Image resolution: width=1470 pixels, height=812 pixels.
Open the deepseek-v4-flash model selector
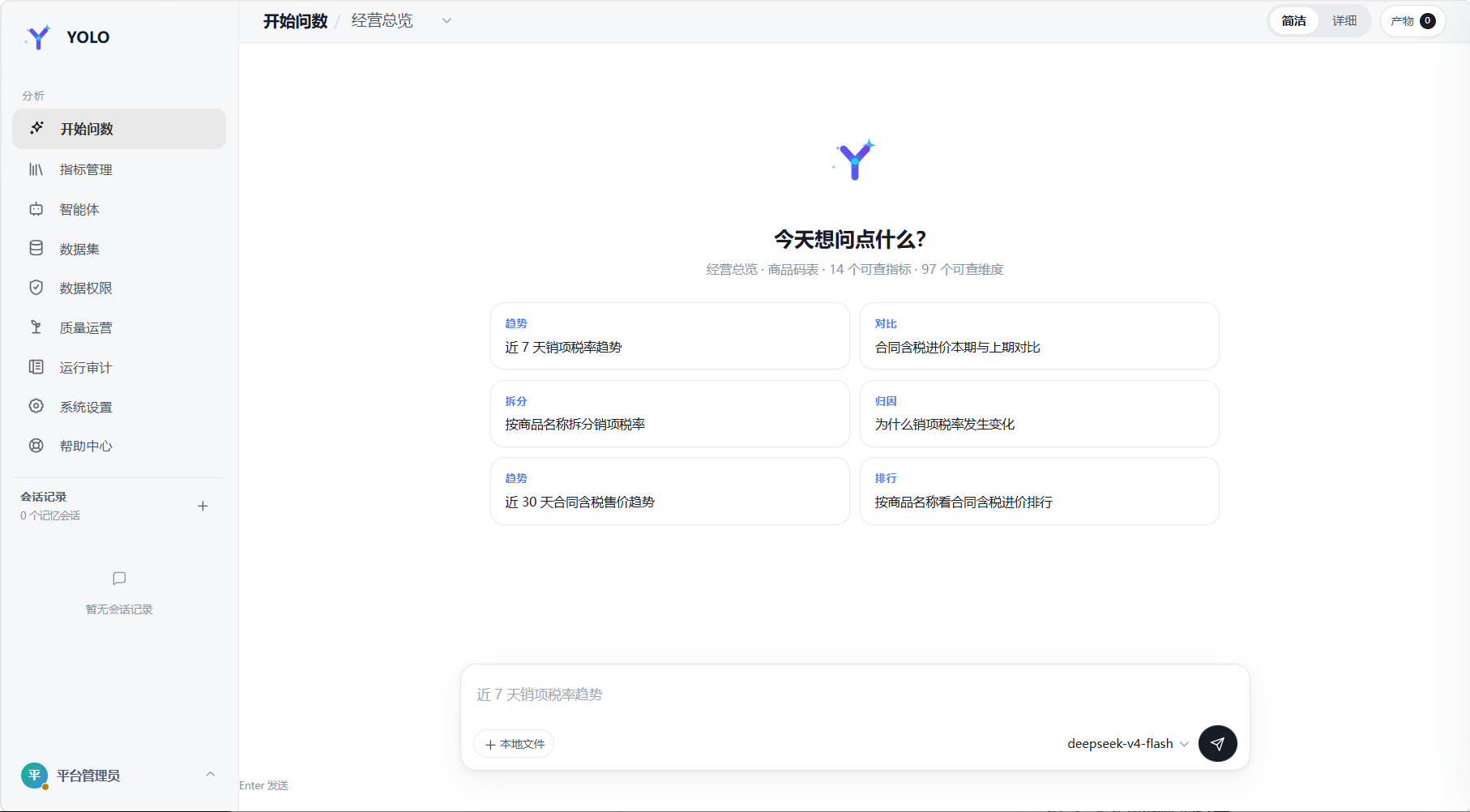(x=1128, y=744)
